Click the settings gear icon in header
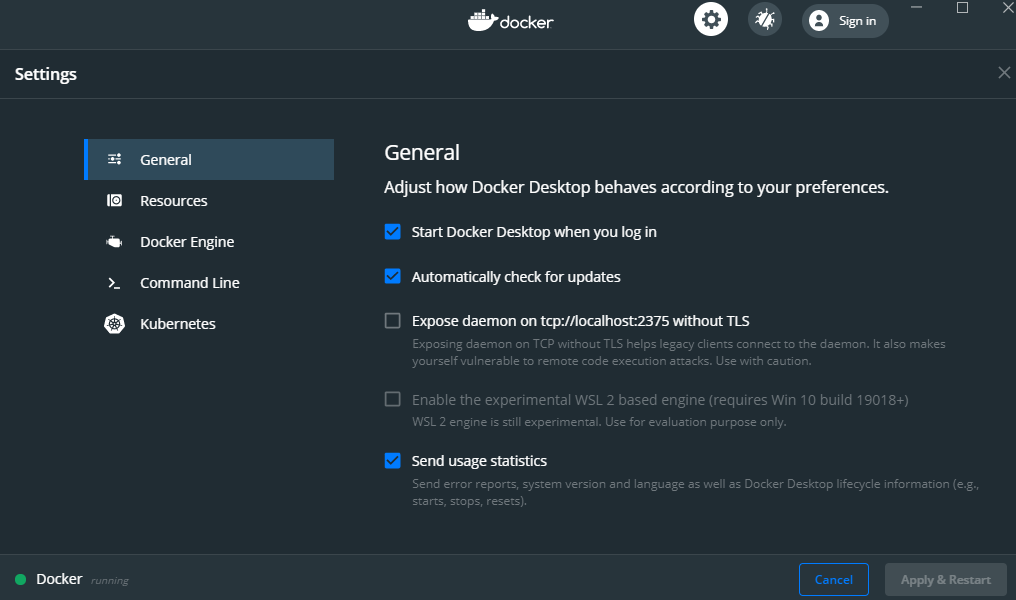The image size is (1016, 600). point(711,19)
